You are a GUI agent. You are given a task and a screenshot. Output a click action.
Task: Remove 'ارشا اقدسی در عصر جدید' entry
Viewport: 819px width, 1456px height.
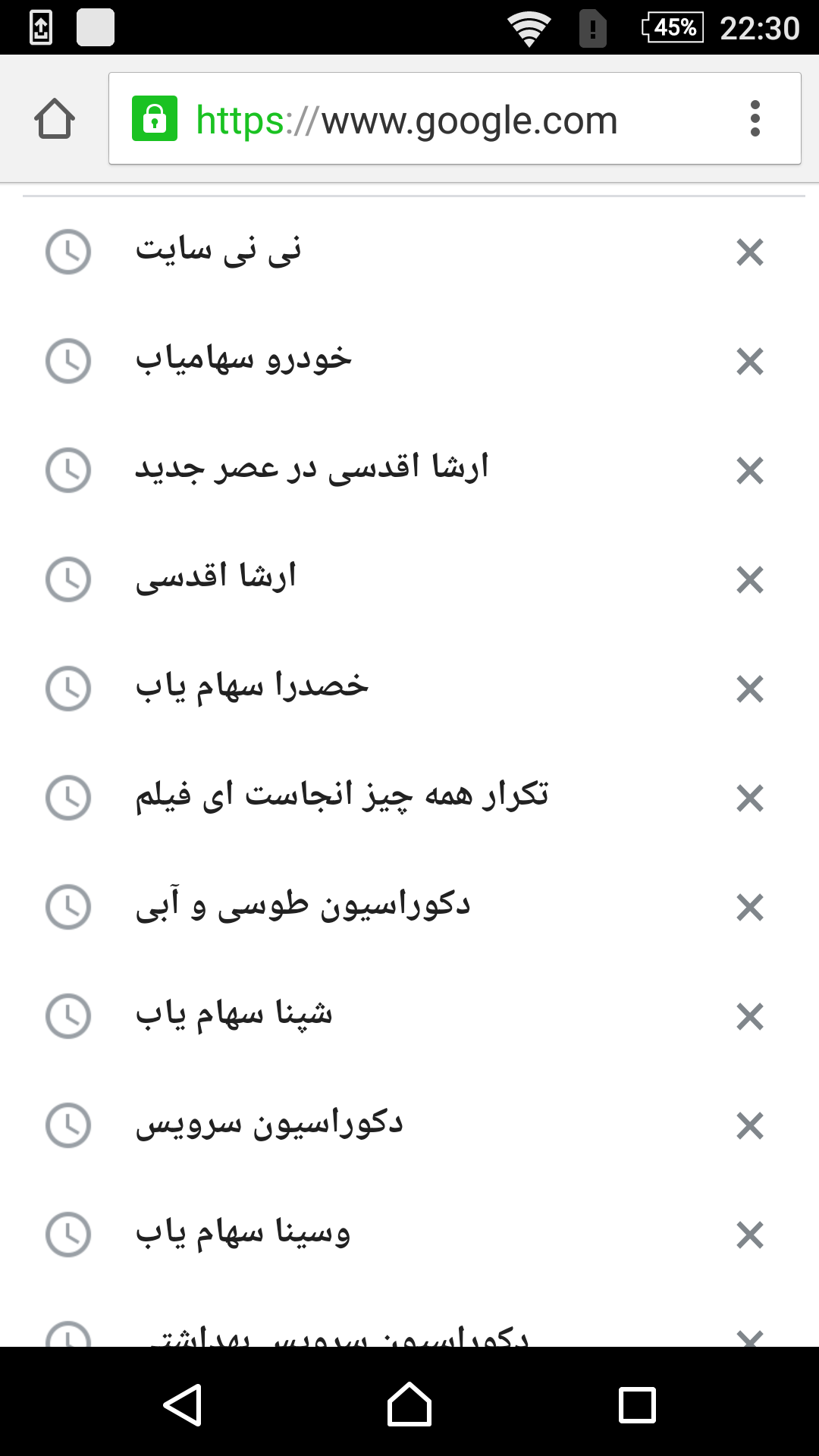pos(749,471)
